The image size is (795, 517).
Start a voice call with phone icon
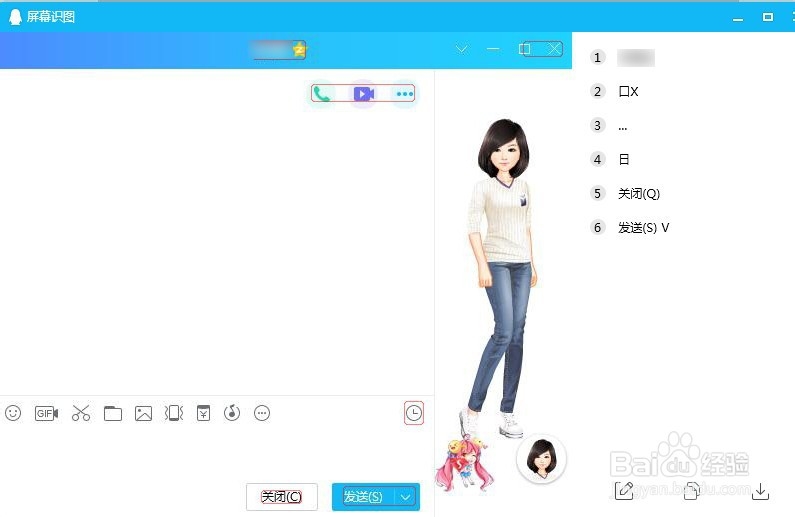tap(321, 94)
